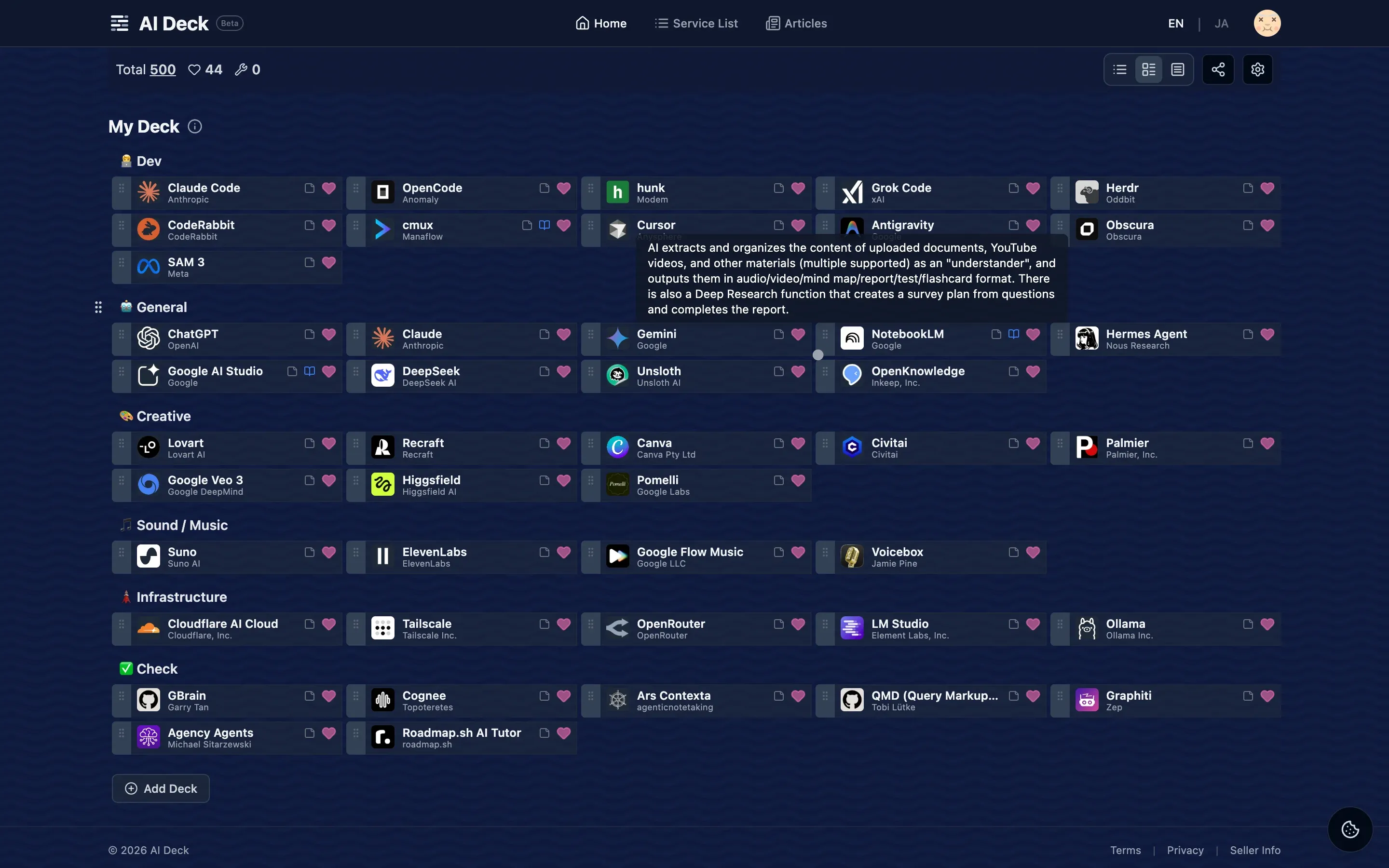Click the green hunk logo icon
This screenshot has width=1389, height=868.
pyautogui.click(x=618, y=192)
